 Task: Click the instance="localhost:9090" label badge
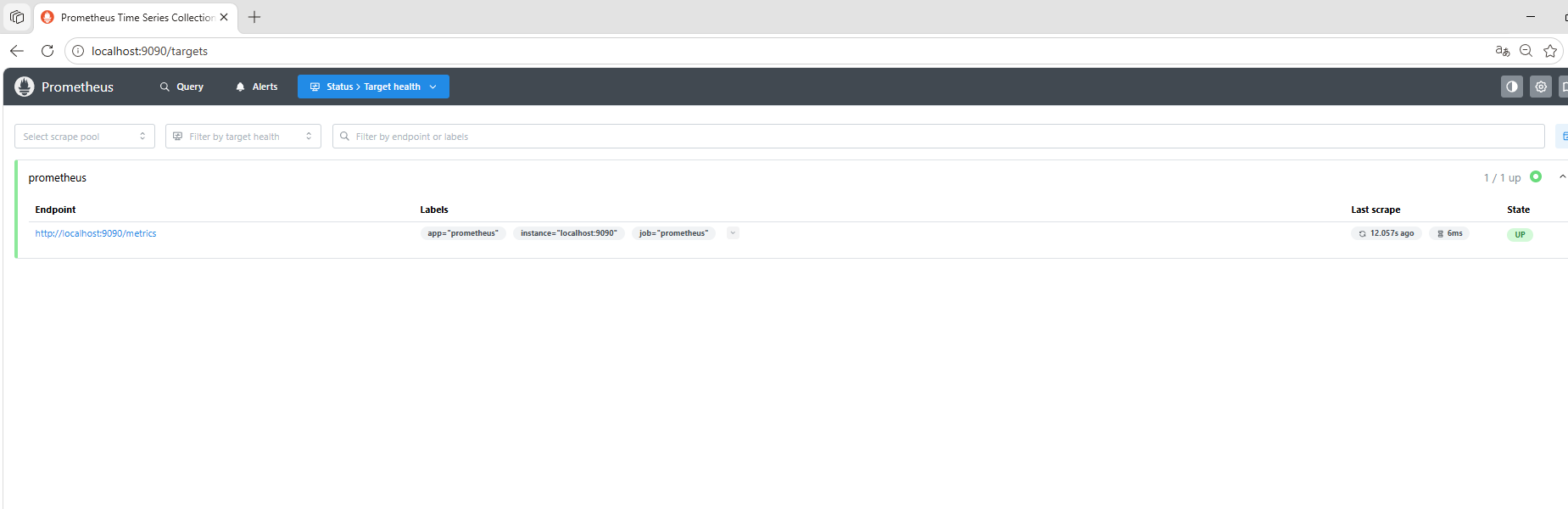(569, 233)
